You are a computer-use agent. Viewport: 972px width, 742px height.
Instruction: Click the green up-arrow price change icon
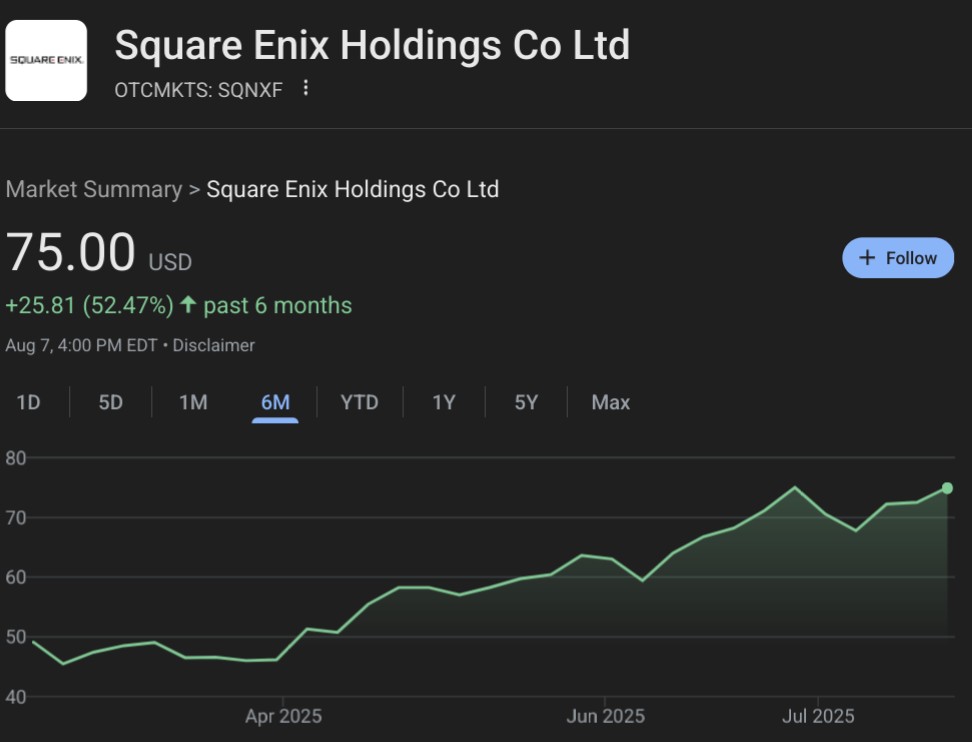(x=188, y=304)
